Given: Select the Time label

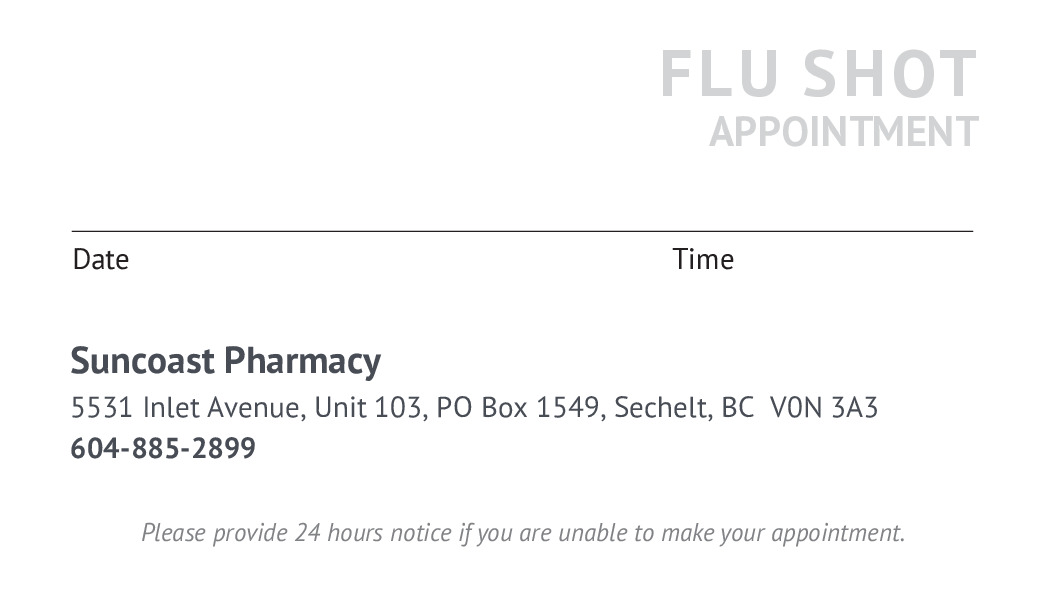Looking at the screenshot, I should pos(703,260).
